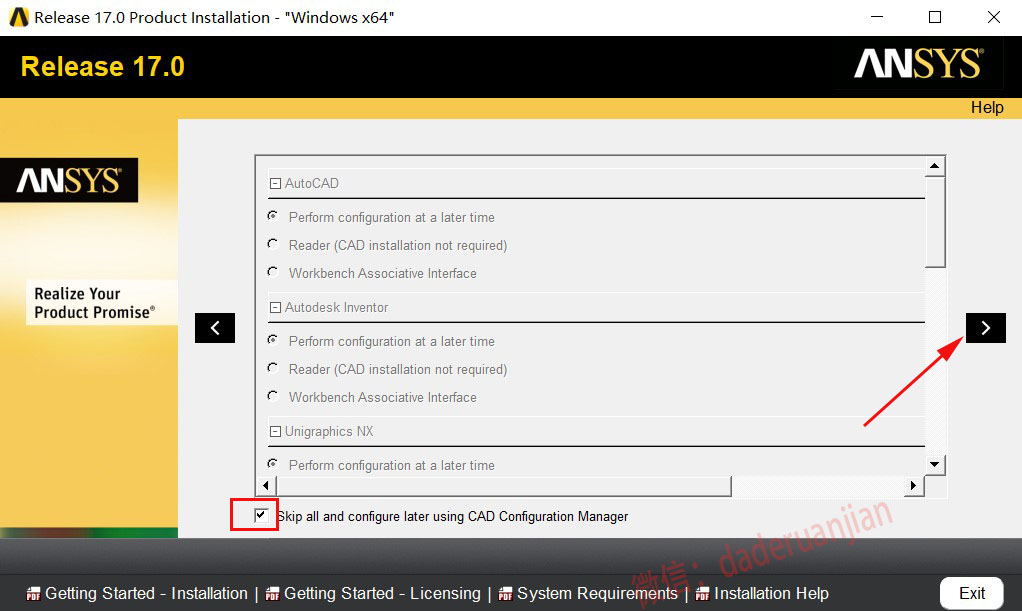The height and width of the screenshot is (611, 1022).
Task: Select AutoCAD Workbench Associative Interface option
Action: 273,271
